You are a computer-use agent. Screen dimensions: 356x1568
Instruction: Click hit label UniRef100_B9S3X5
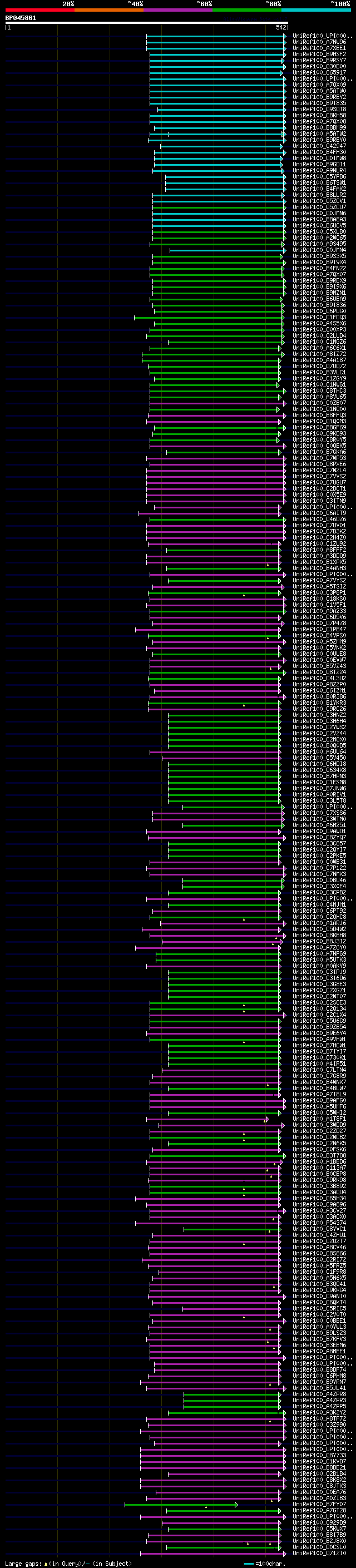319,256
